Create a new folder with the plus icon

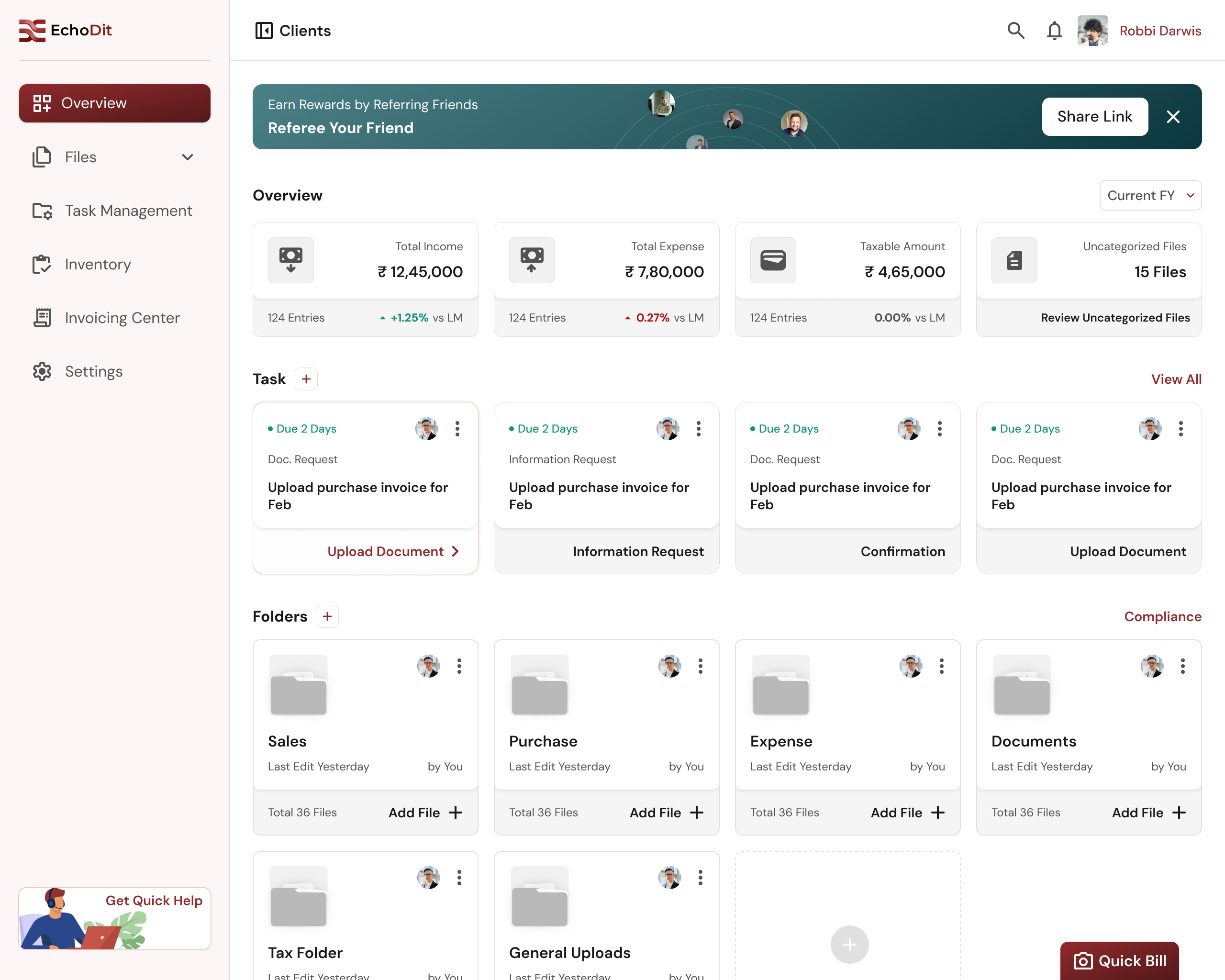tap(327, 616)
